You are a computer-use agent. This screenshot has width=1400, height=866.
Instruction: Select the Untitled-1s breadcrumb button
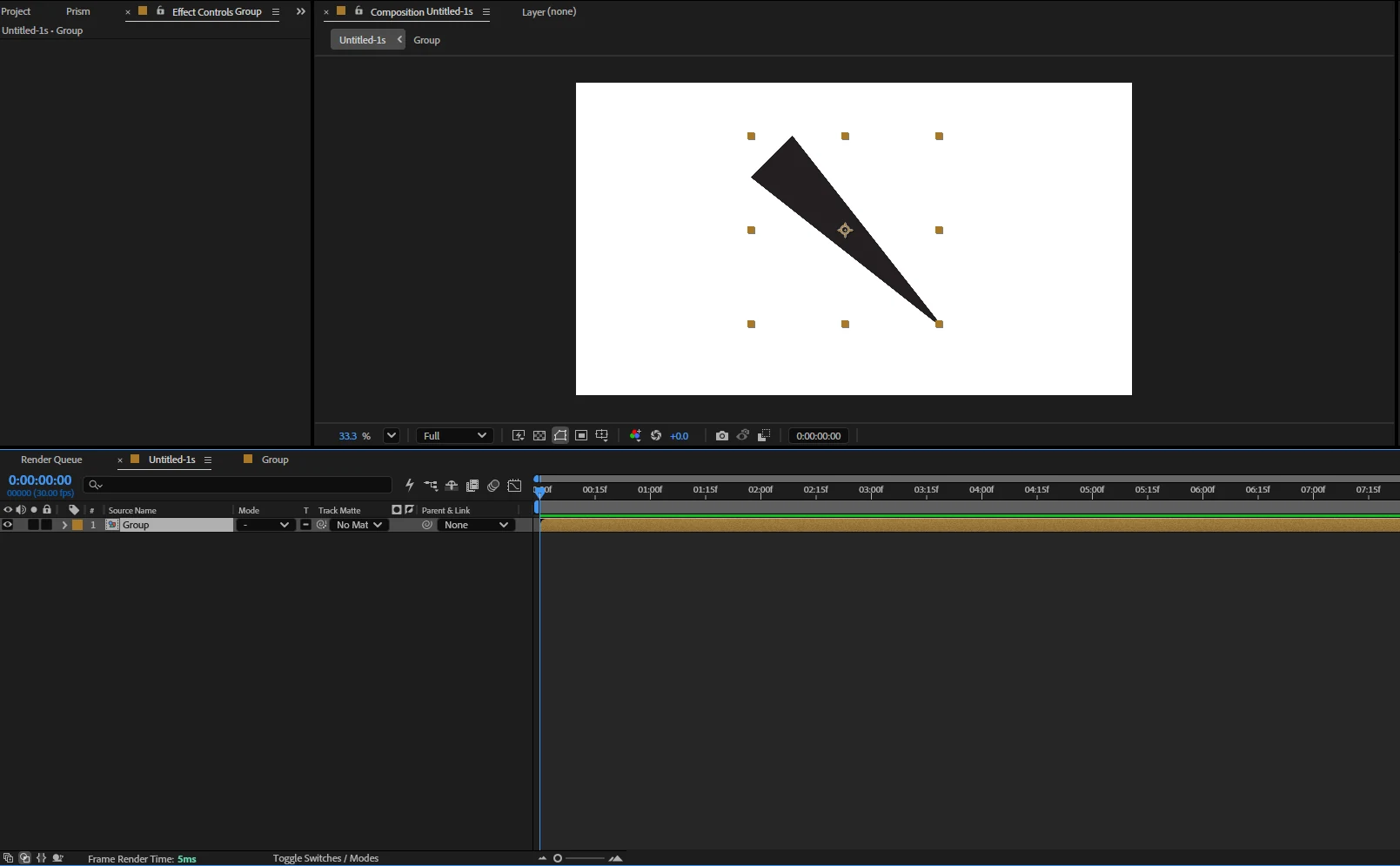click(x=367, y=40)
